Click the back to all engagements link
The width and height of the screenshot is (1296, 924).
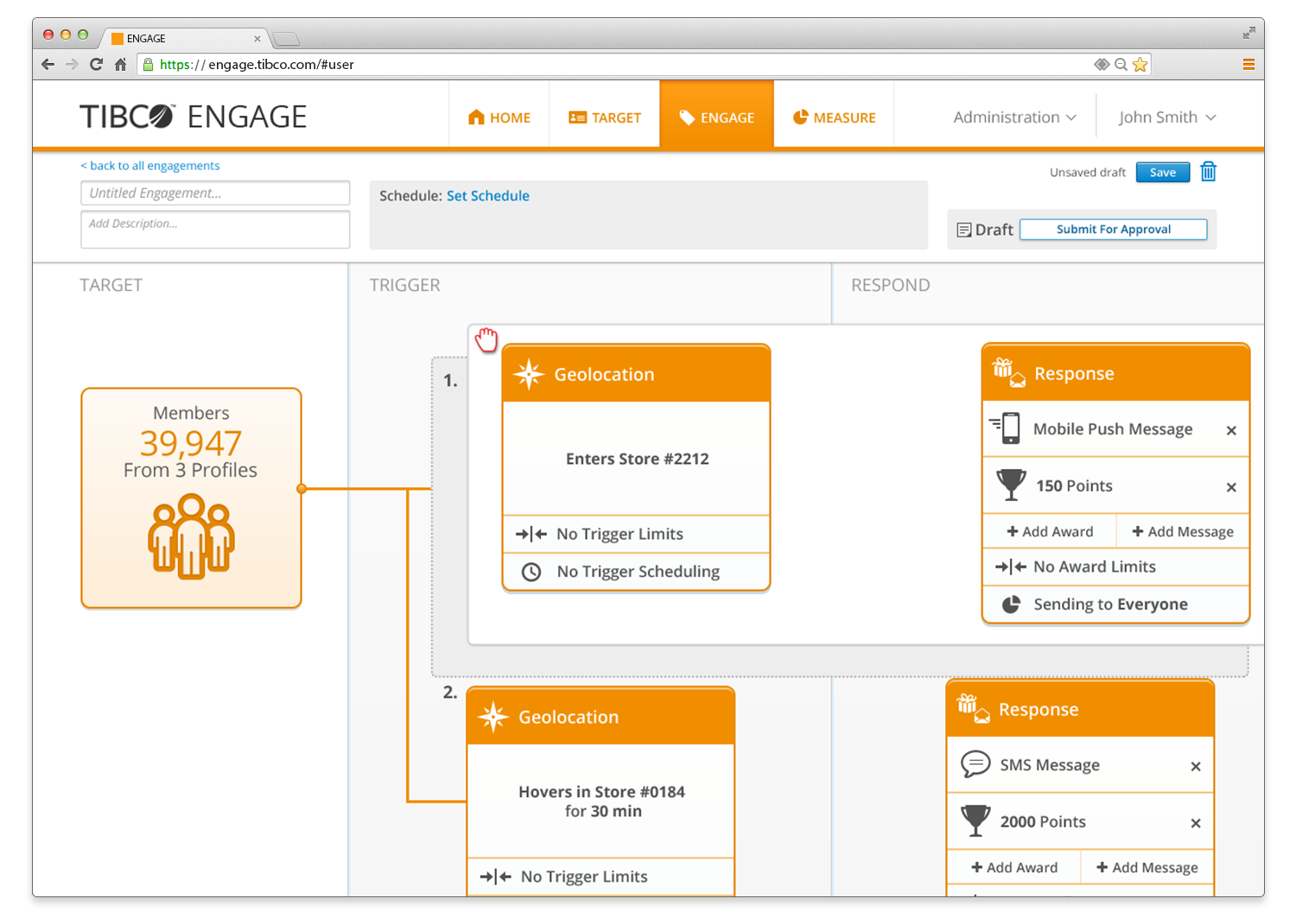150,166
